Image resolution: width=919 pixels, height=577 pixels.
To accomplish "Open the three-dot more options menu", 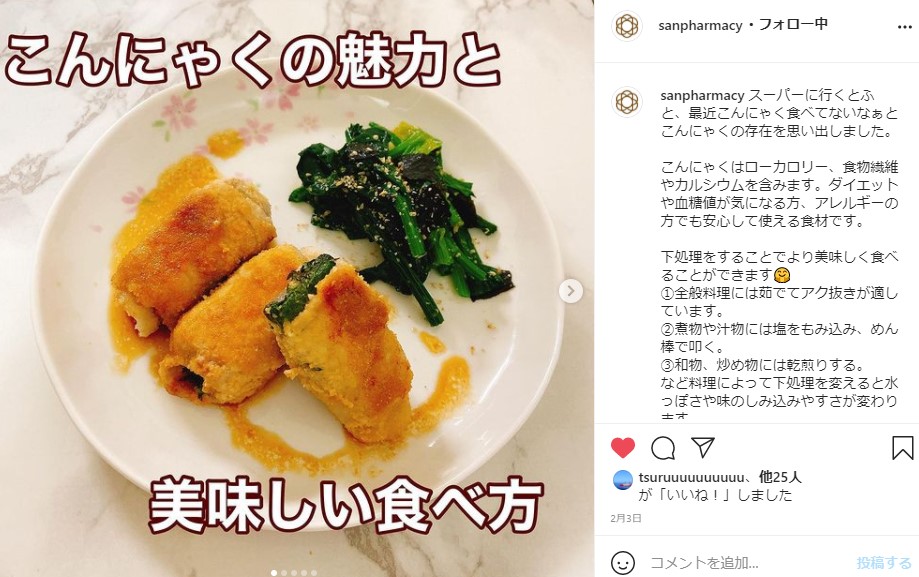I will click(904, 27).
